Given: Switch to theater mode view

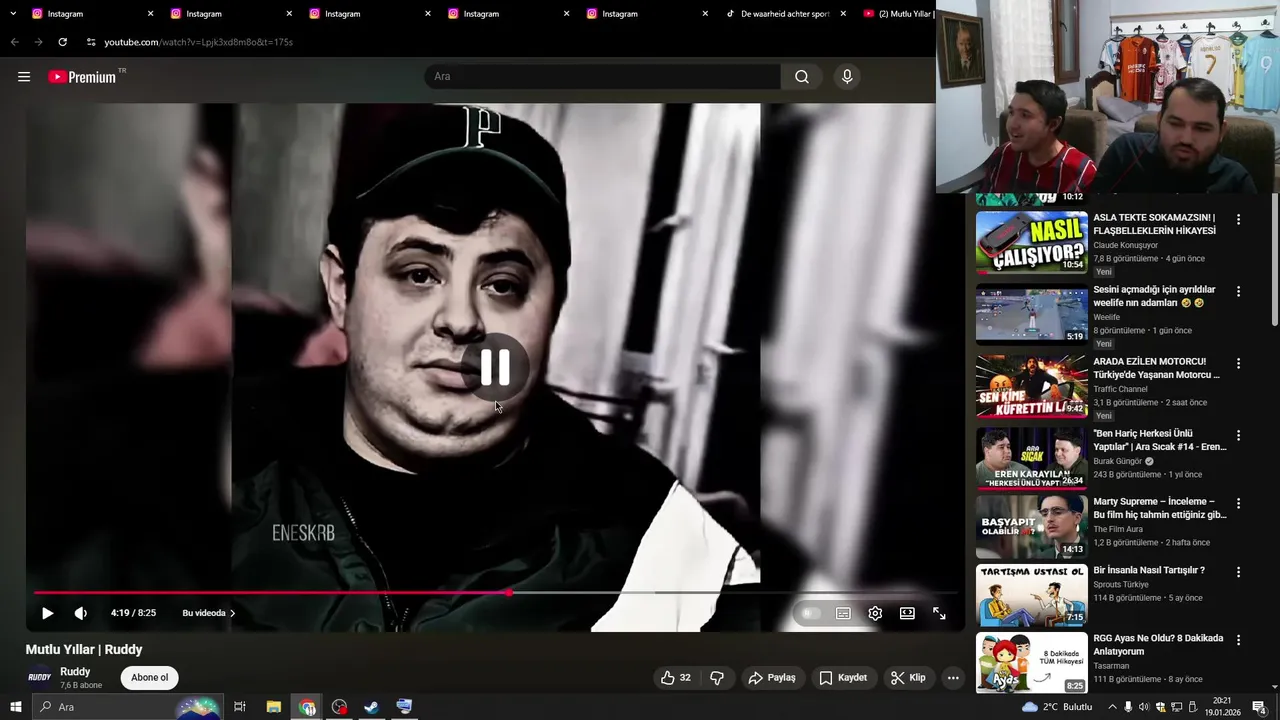Looking at the screenshot, I should tap(907, 613).
